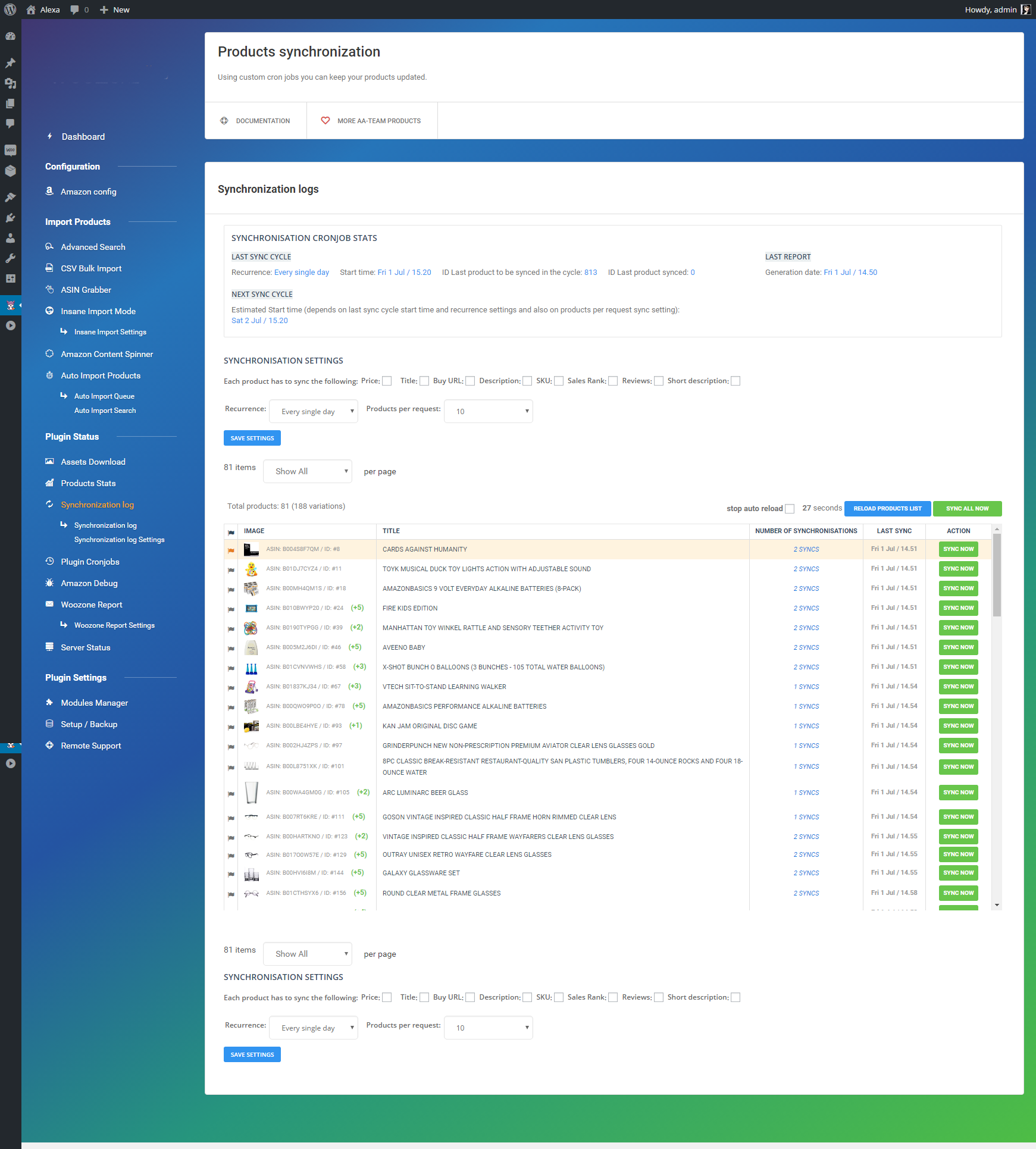Expand the top Products per request dropdown
The height and width of the screenshot is (1149, 1036).
(488, 411)
